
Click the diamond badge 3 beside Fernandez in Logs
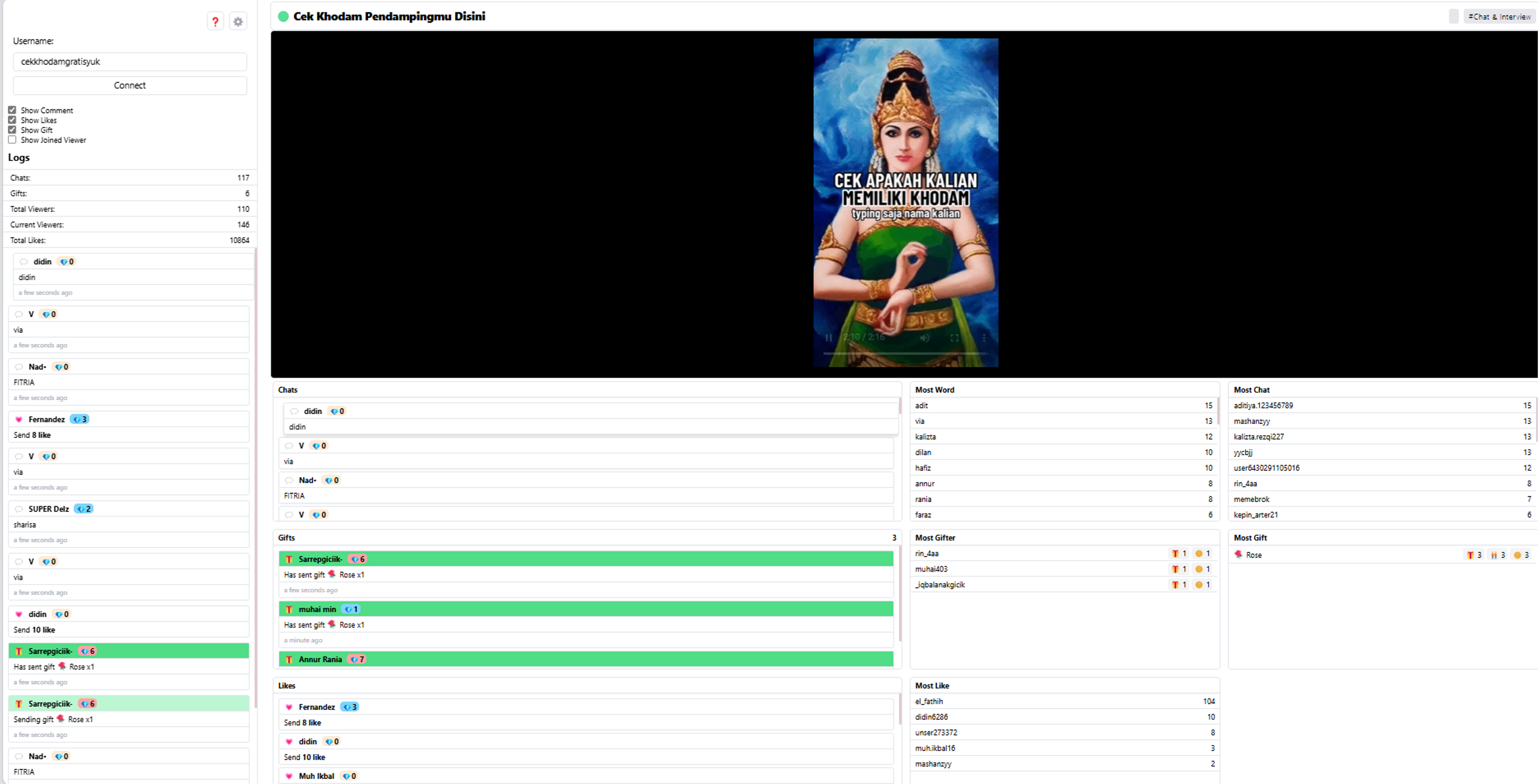click(x=79, y=419)
